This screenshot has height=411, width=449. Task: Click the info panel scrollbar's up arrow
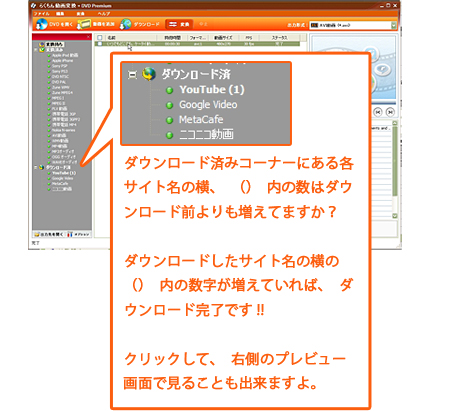point(395,123)
